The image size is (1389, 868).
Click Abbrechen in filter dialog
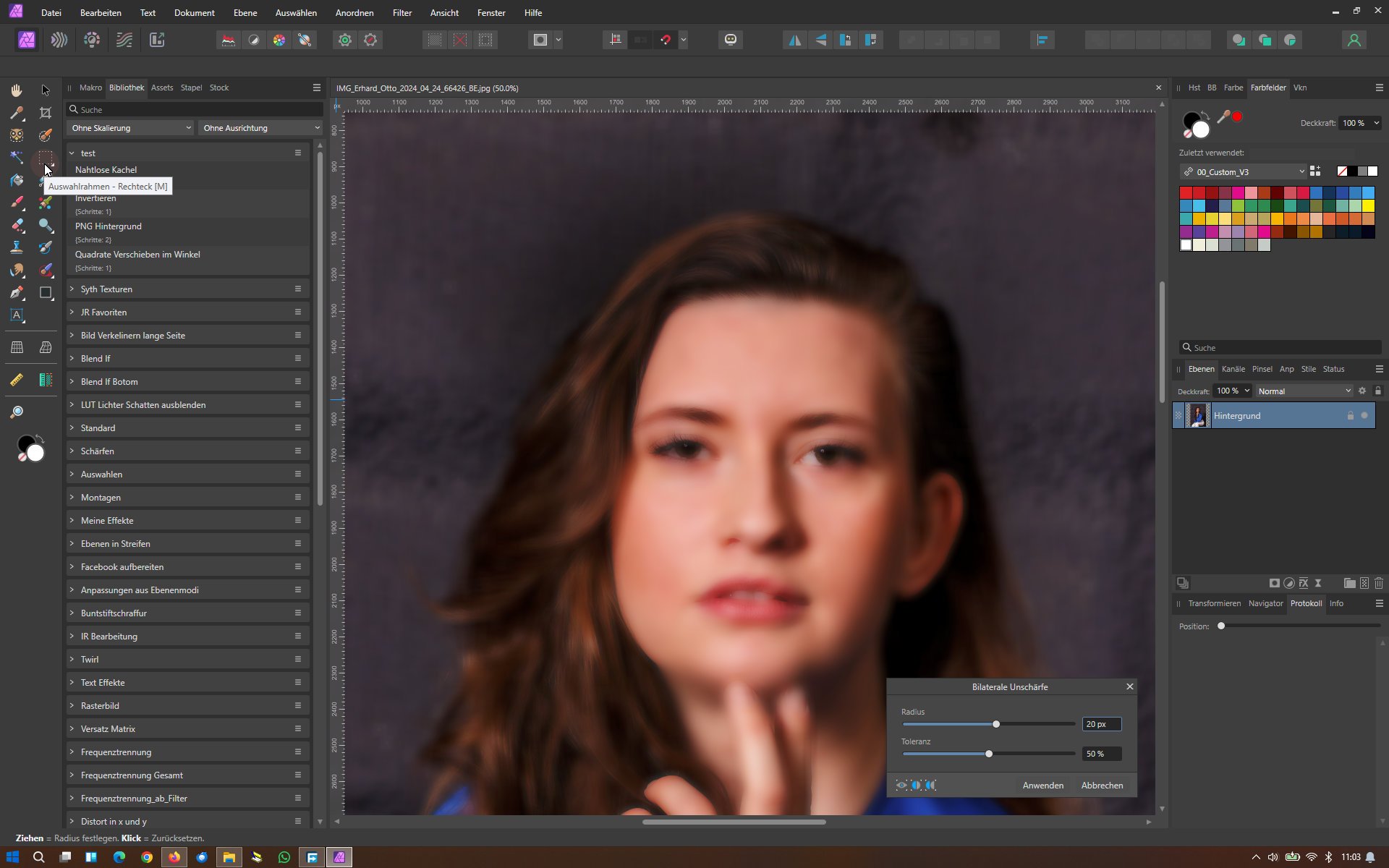(x=1102, y=786)
